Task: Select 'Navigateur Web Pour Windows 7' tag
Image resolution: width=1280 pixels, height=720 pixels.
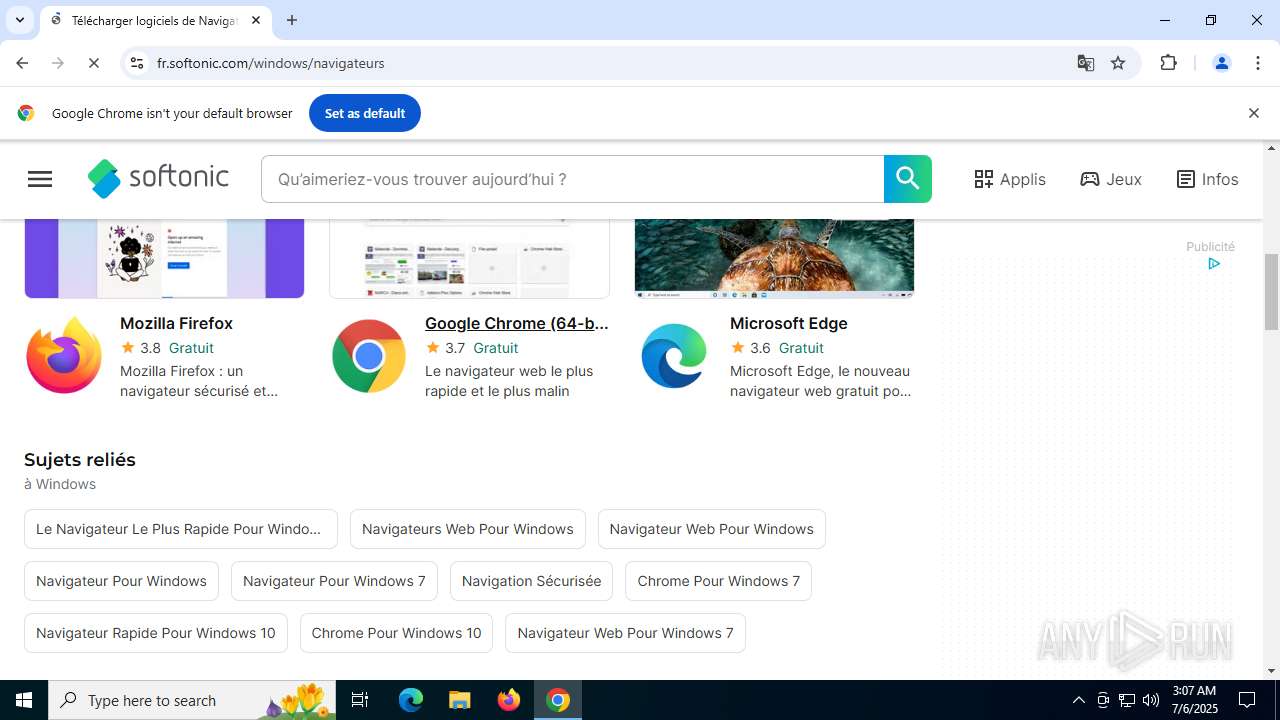Action: [x=625, y=633]
